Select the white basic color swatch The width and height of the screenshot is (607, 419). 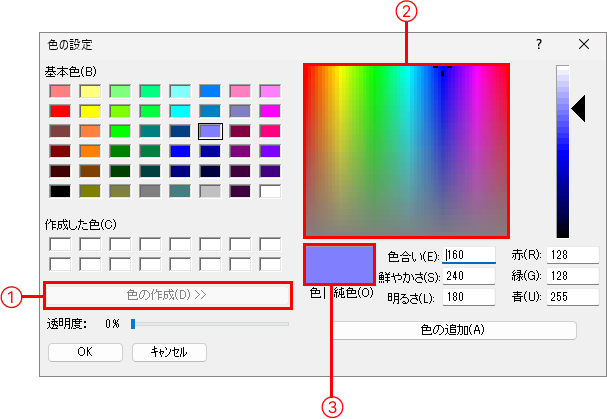tap(270, 190)
